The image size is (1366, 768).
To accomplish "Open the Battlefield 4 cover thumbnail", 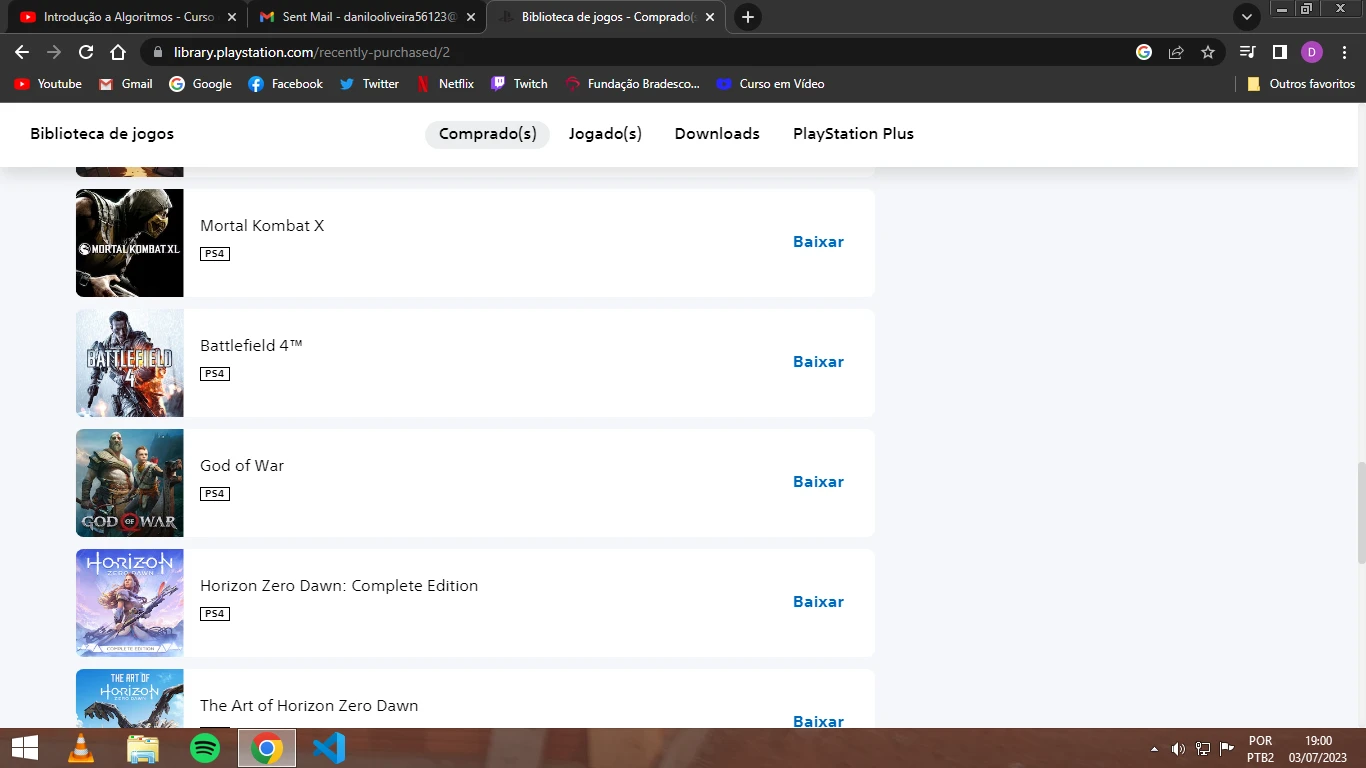I will coord(130,363).
